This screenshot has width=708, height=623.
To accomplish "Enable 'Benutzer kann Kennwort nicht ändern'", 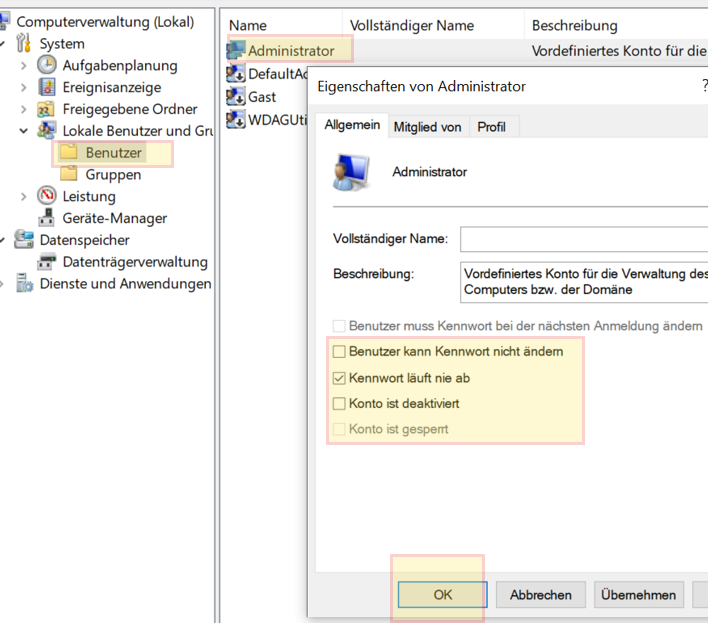I will [339, 352].
